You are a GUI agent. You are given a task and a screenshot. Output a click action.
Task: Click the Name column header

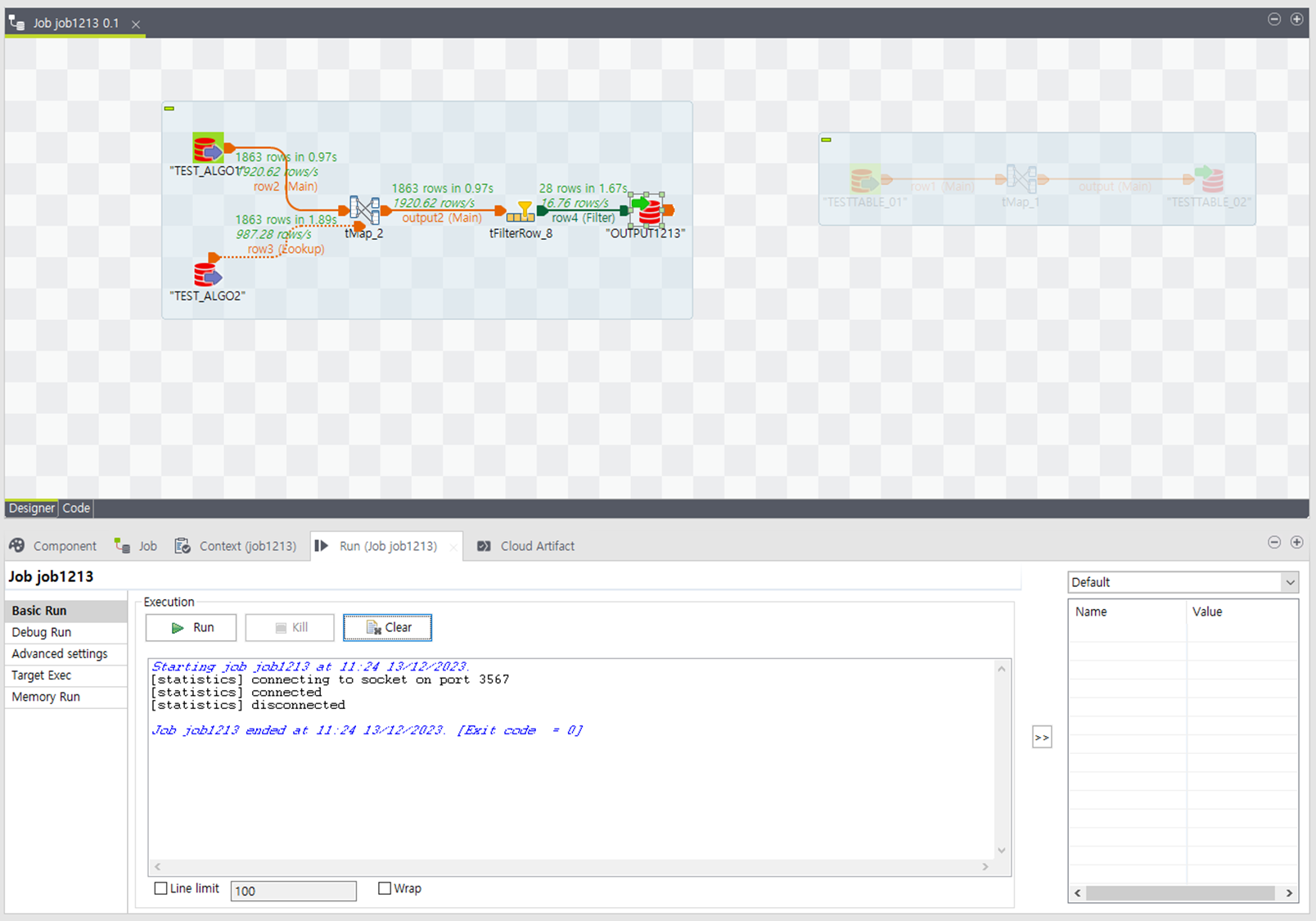(1128, 612)
